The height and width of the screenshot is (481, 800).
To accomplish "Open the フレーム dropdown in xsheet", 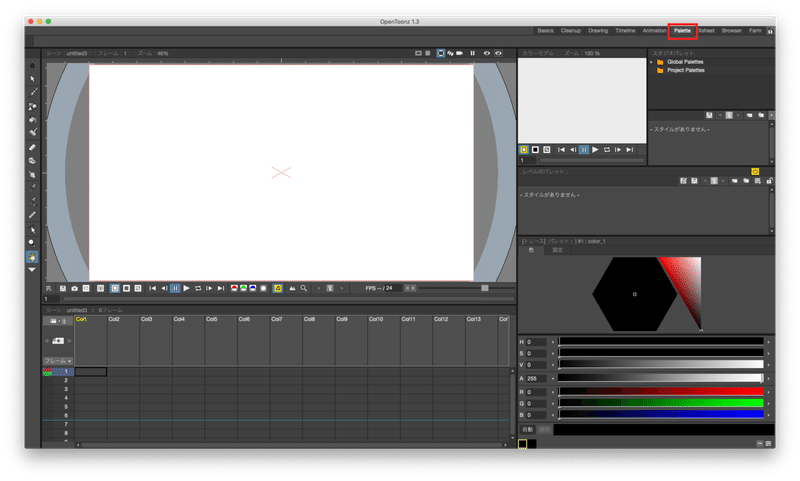I will point(58,361).
